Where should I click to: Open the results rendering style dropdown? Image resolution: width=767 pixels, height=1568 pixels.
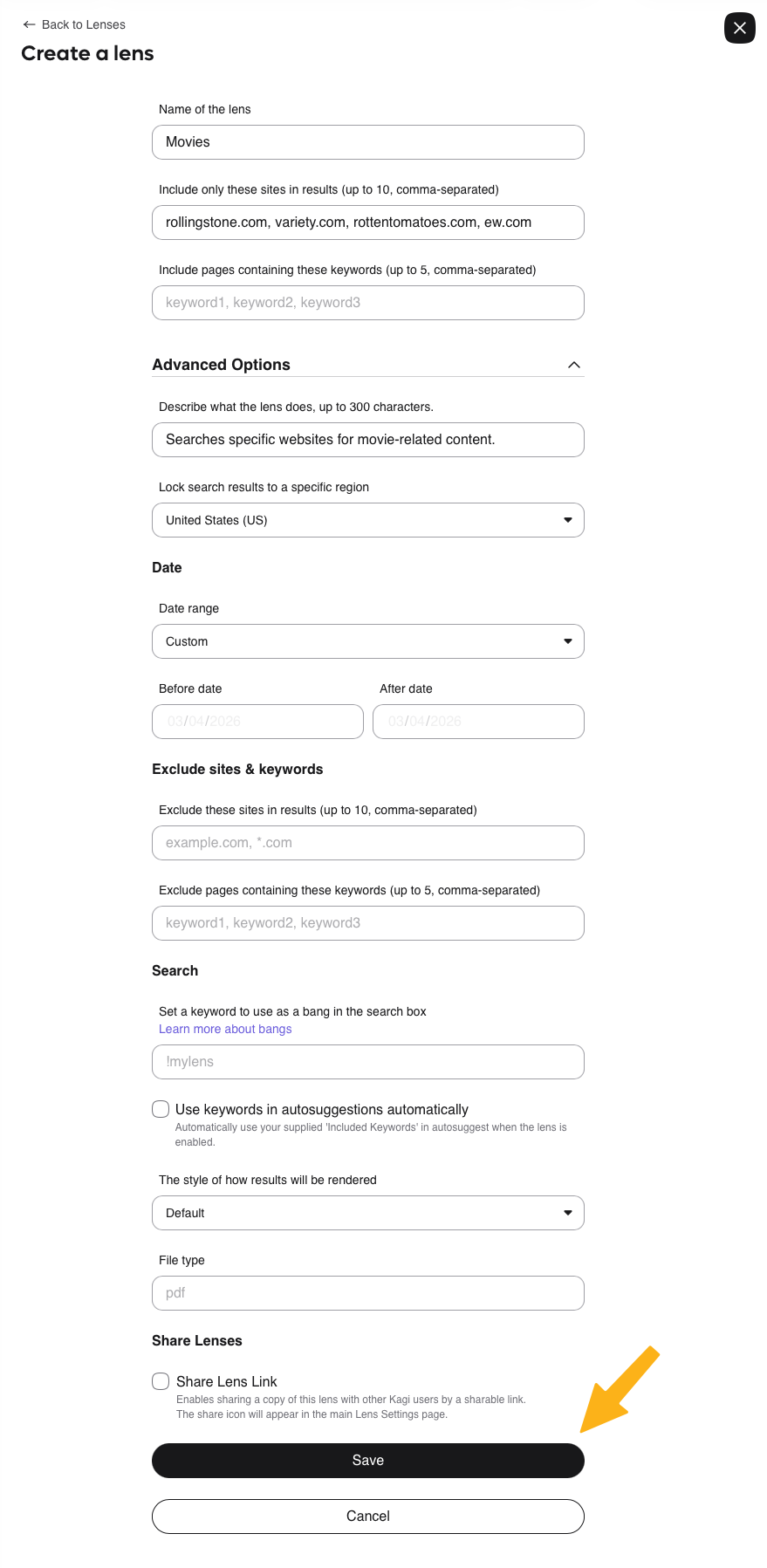click(x=367, y=1213)
